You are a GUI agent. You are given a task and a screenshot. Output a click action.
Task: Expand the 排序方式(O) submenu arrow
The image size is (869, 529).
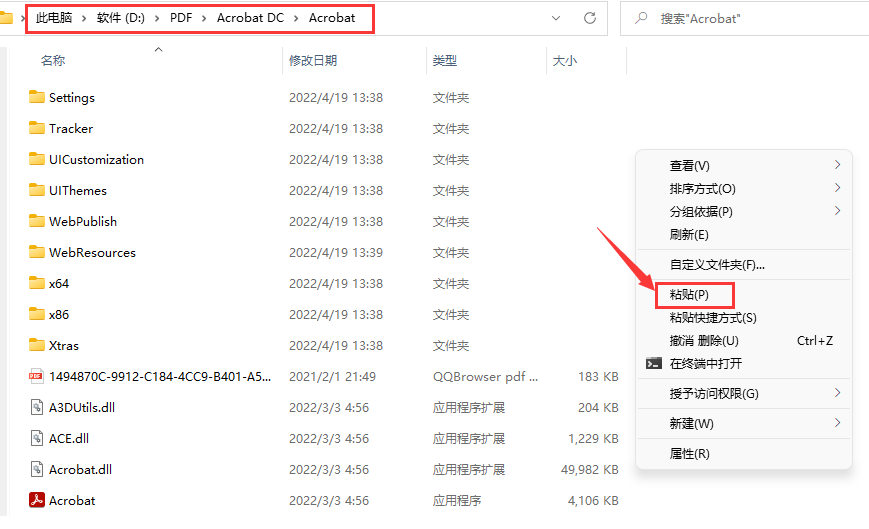tap(837, 188)
